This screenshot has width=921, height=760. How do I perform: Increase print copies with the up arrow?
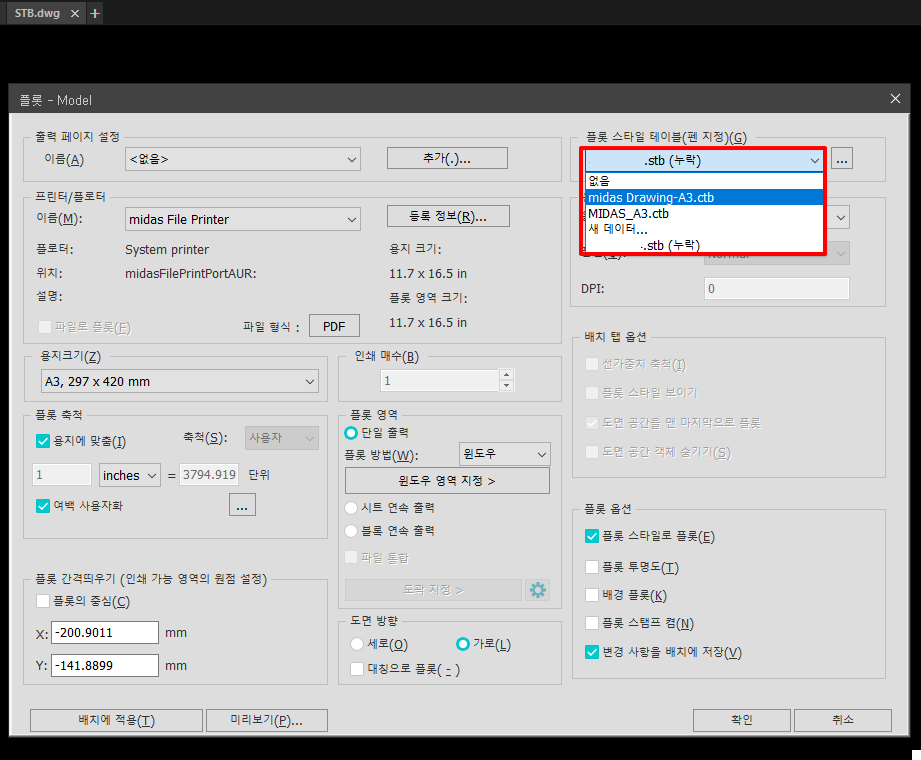tap(506, 376)
